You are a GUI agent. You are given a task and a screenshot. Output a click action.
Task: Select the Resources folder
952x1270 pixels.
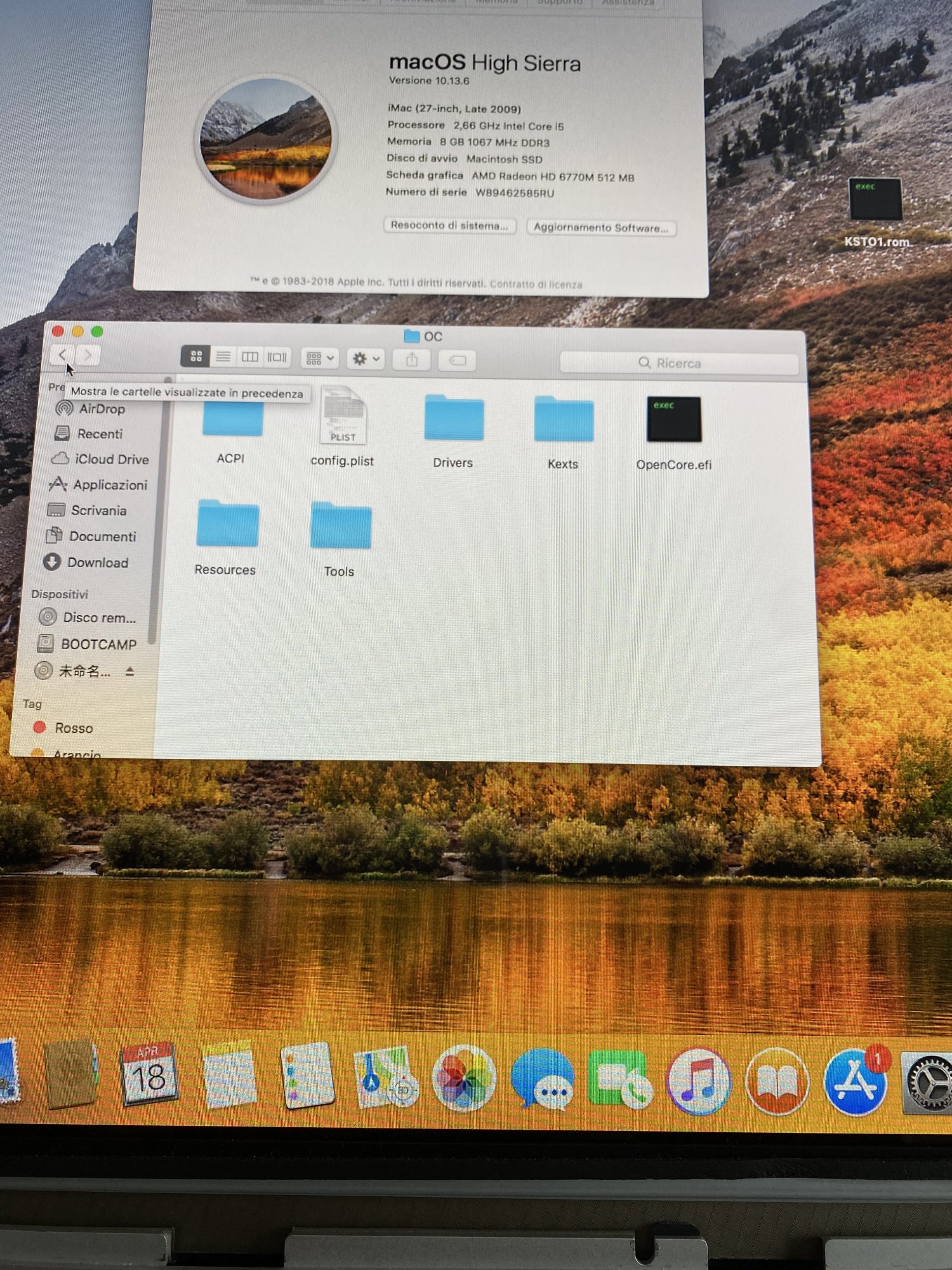227,537
